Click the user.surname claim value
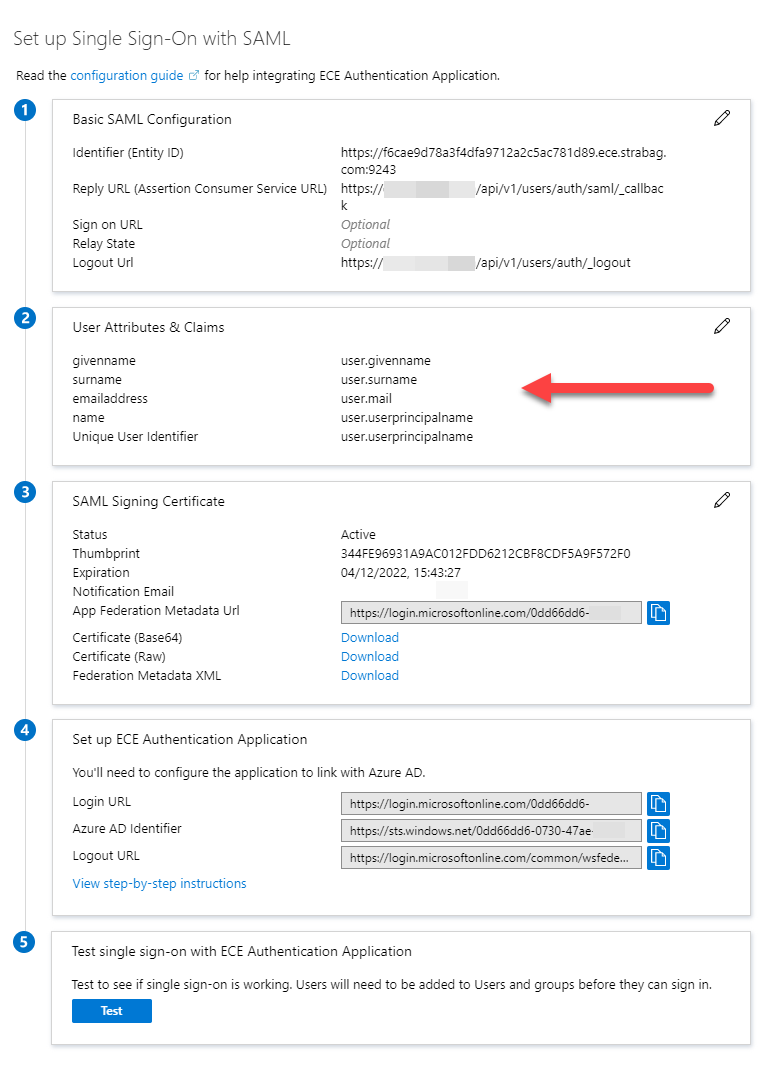This screenshot has width=768, height=1075. (379, 380)
